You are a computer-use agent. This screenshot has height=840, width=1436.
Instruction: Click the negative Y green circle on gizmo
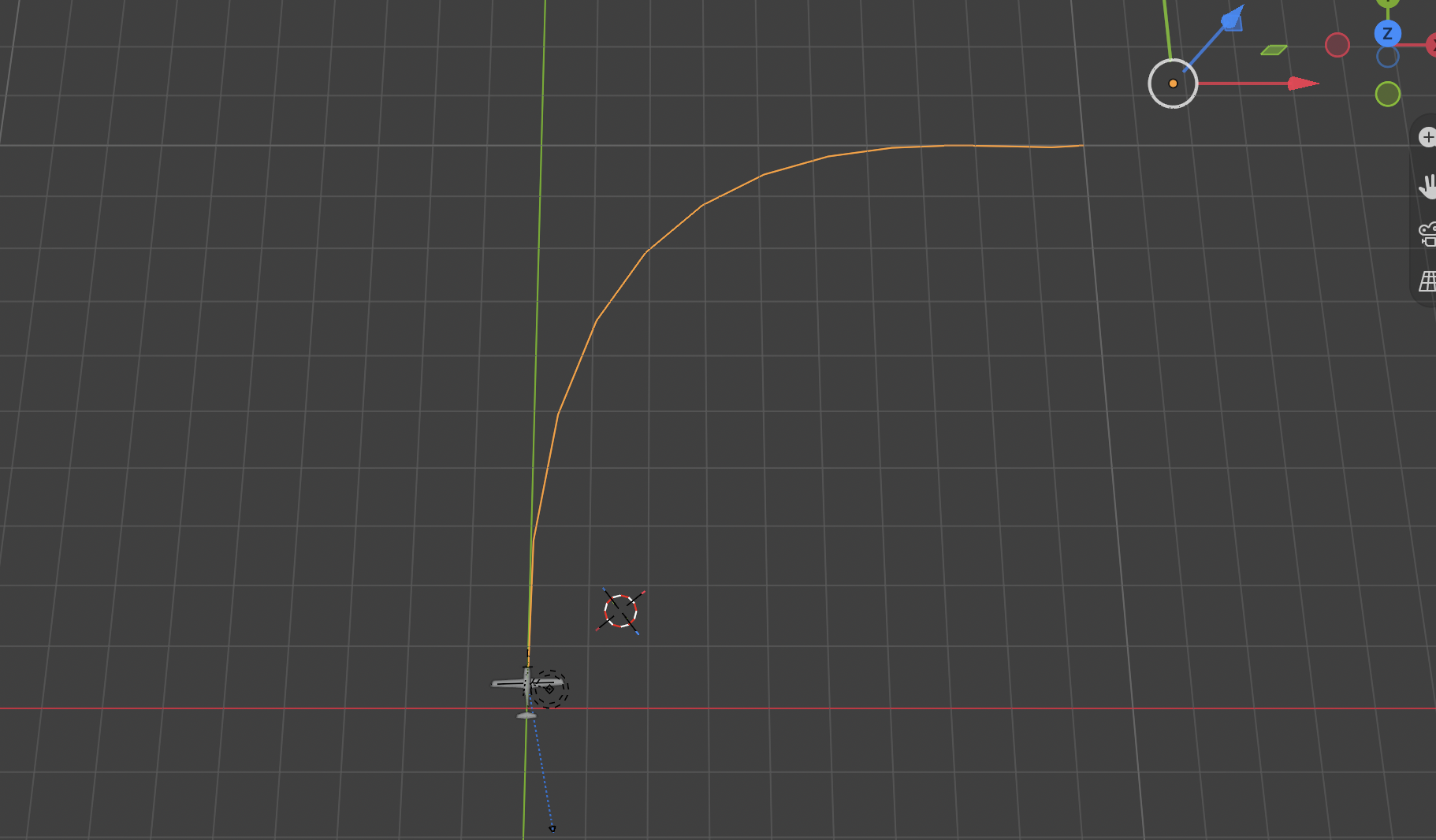1388,94
